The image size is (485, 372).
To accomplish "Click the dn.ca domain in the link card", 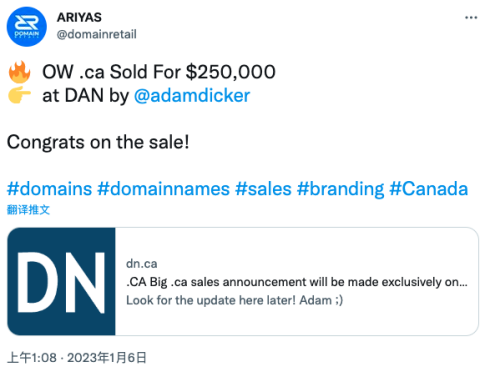I will pyautogui.click(x=142, y=264).
